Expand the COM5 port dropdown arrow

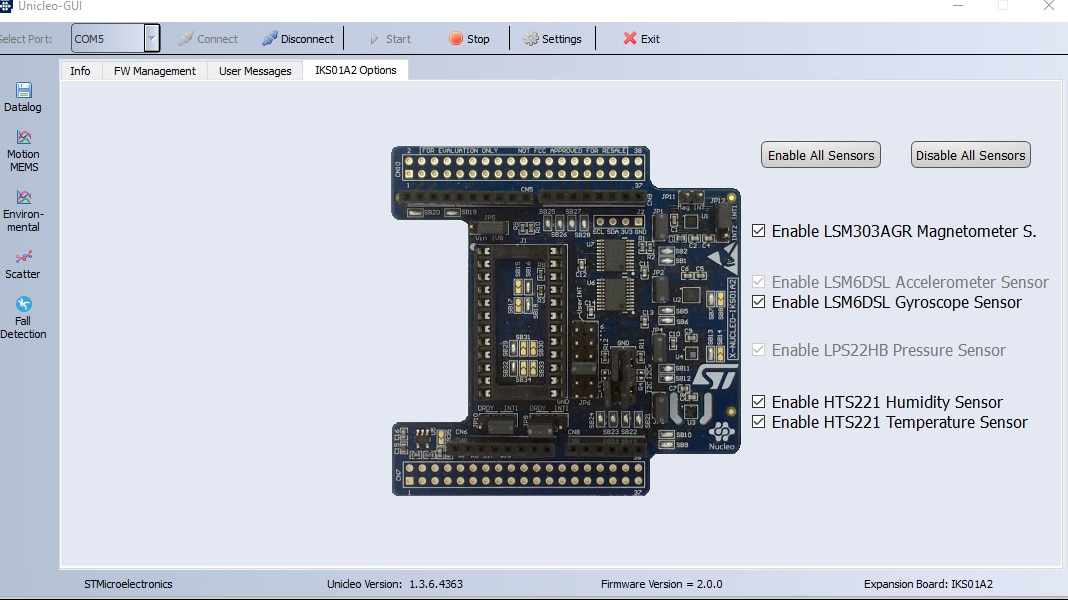click(152, 39)
